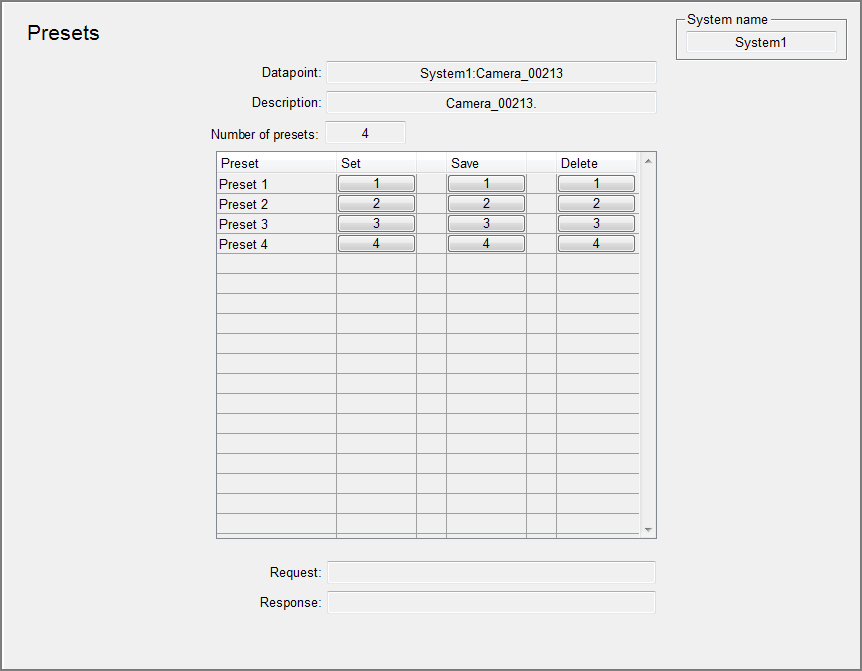Screen dimensions: 862x671
Task: Click Set button 3 for Preset 3
Action: tap(376, 224)
